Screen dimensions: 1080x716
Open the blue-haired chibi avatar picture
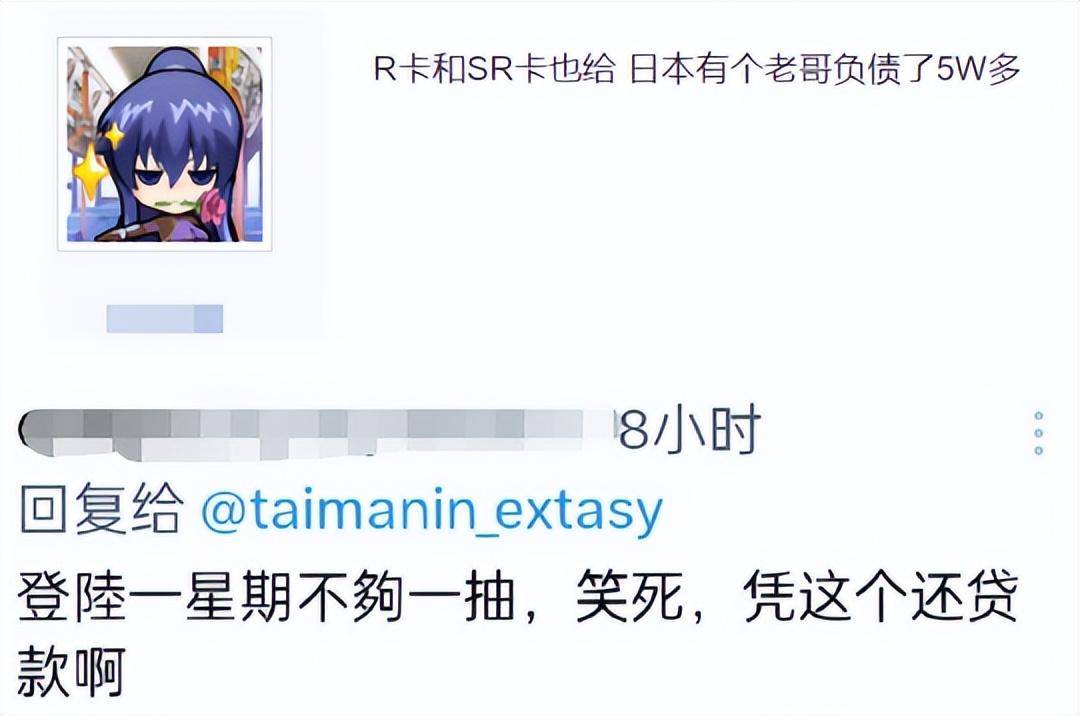(x=165, y=145)
